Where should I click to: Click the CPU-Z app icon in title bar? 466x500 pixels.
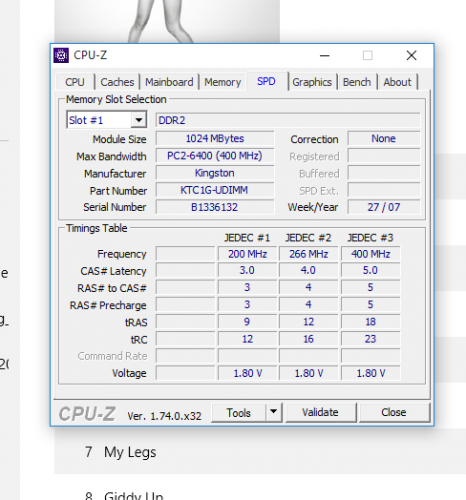click(x=61, y=55)
